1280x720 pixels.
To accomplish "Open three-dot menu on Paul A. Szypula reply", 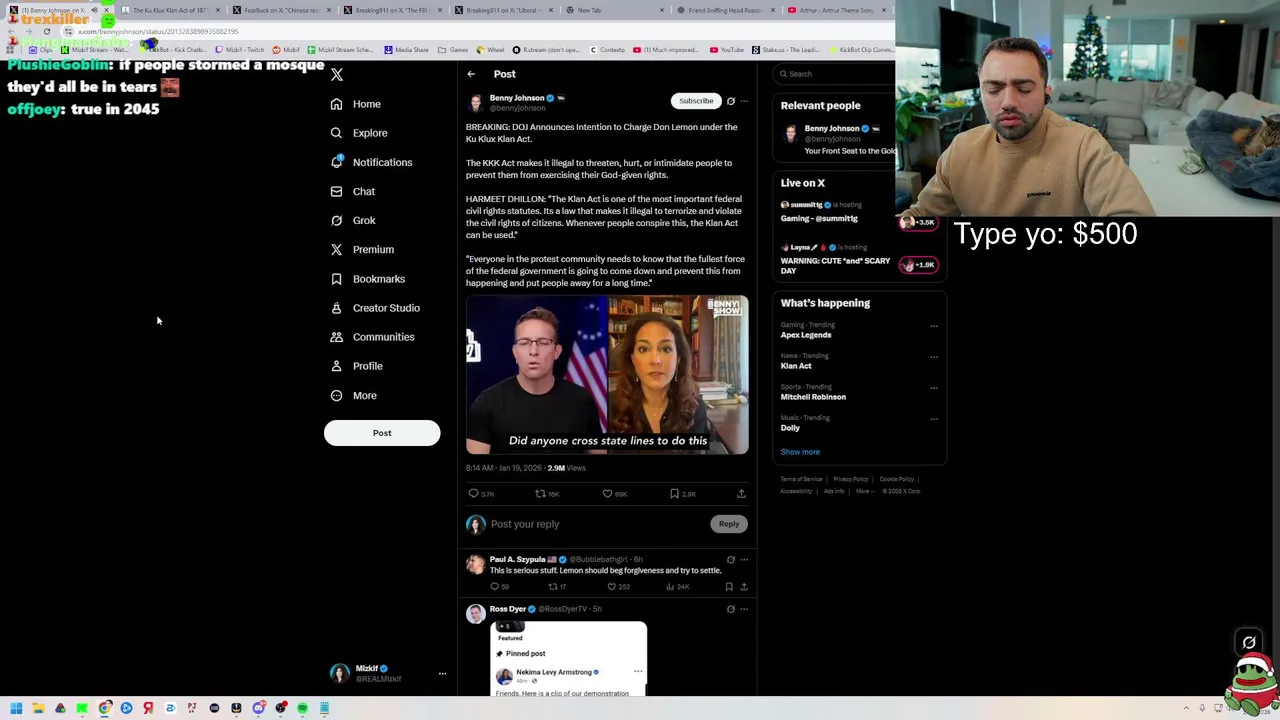I will pos(744,560).
